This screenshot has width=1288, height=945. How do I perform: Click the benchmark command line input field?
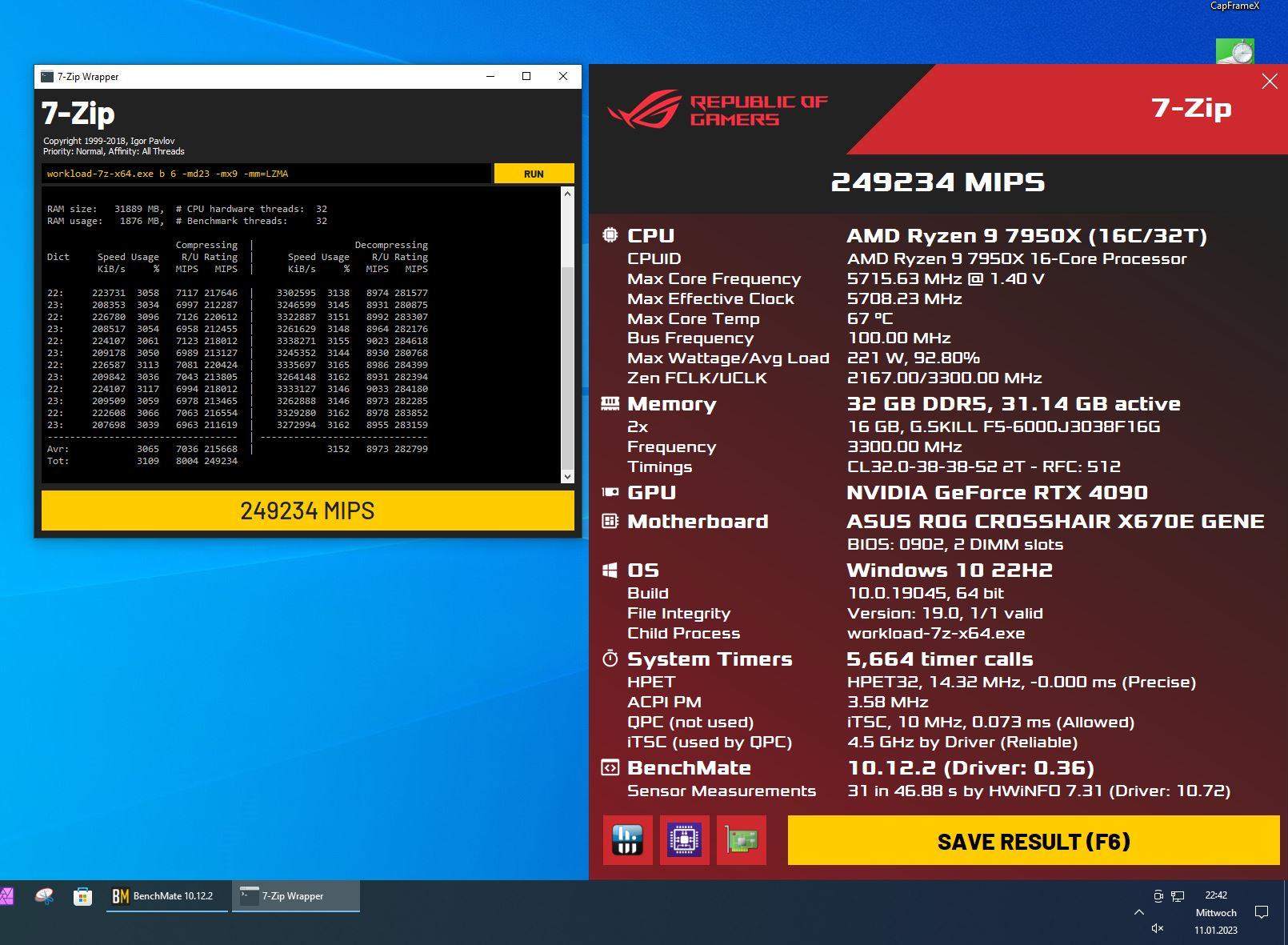(266, 174)
